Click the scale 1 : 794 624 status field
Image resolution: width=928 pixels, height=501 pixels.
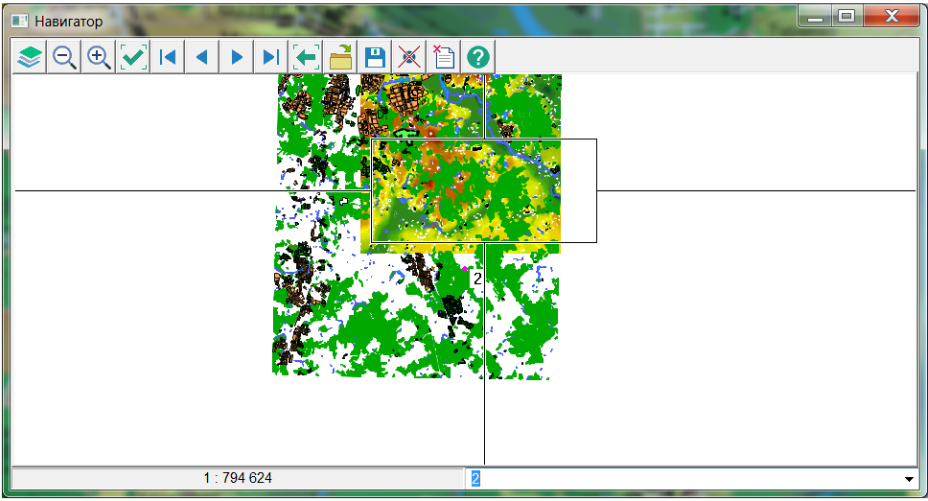(x=238, y=479)
